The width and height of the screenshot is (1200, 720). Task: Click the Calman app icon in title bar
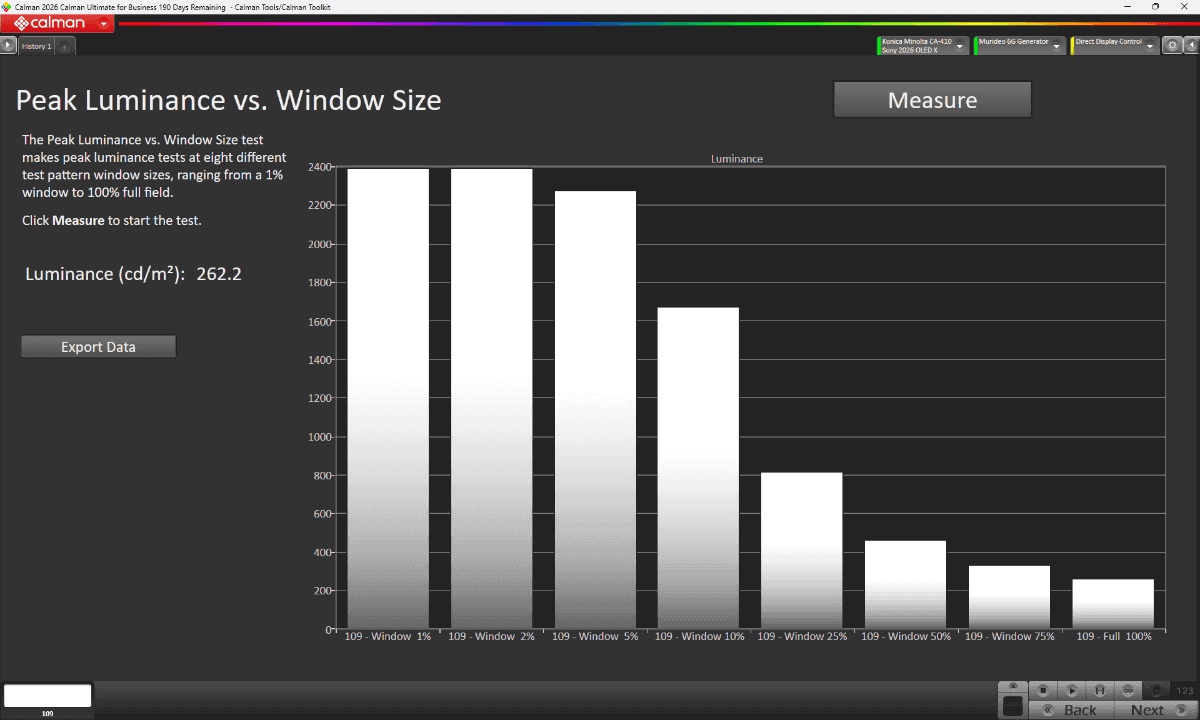[7, 7]
